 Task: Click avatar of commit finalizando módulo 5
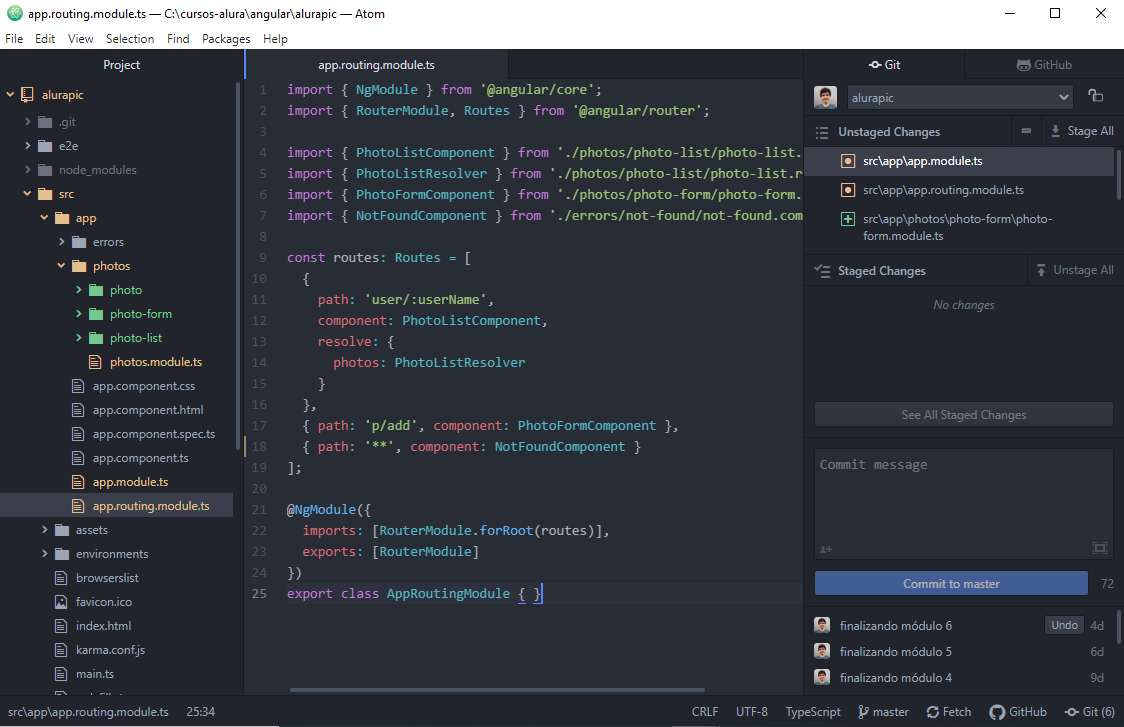point(822,651)
